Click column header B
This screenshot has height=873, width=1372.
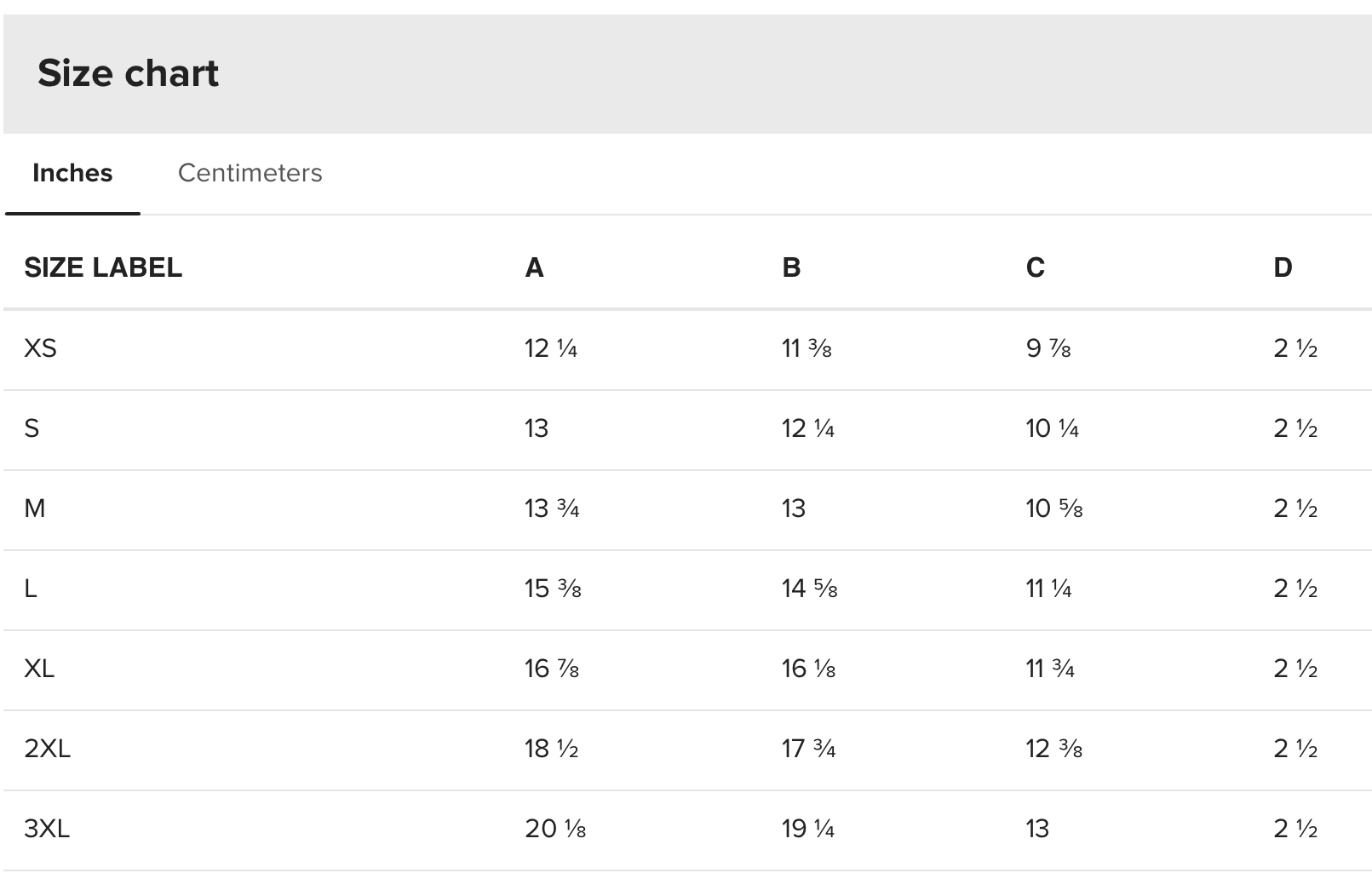pos(791,267)
